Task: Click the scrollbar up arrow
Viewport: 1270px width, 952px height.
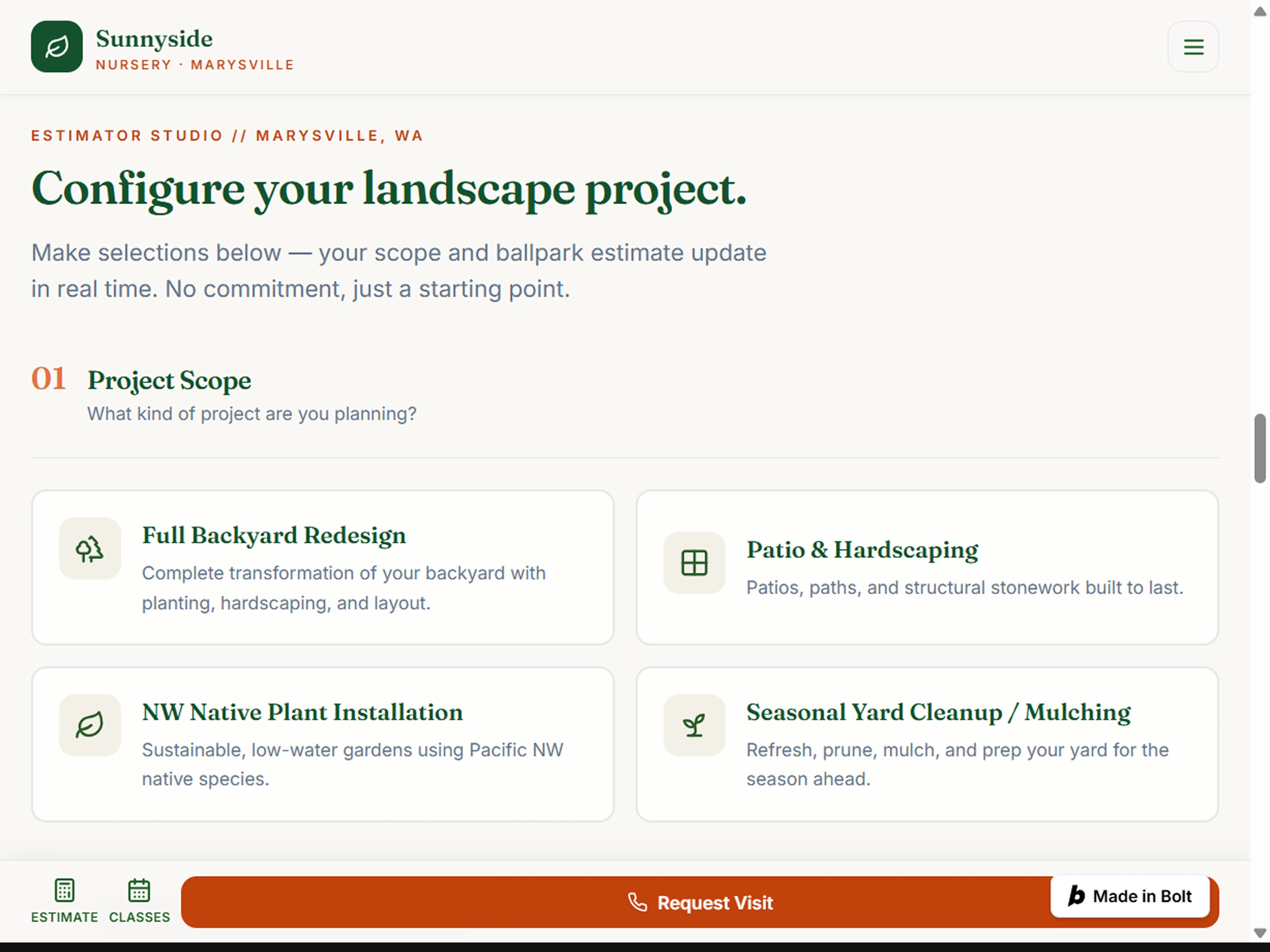Action: point(1260,11)
